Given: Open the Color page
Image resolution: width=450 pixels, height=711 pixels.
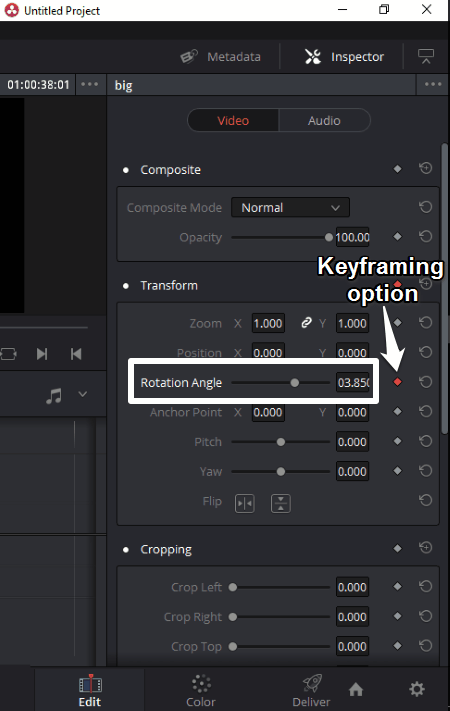Looking at the screenshot, I should [x=201, y=691].
